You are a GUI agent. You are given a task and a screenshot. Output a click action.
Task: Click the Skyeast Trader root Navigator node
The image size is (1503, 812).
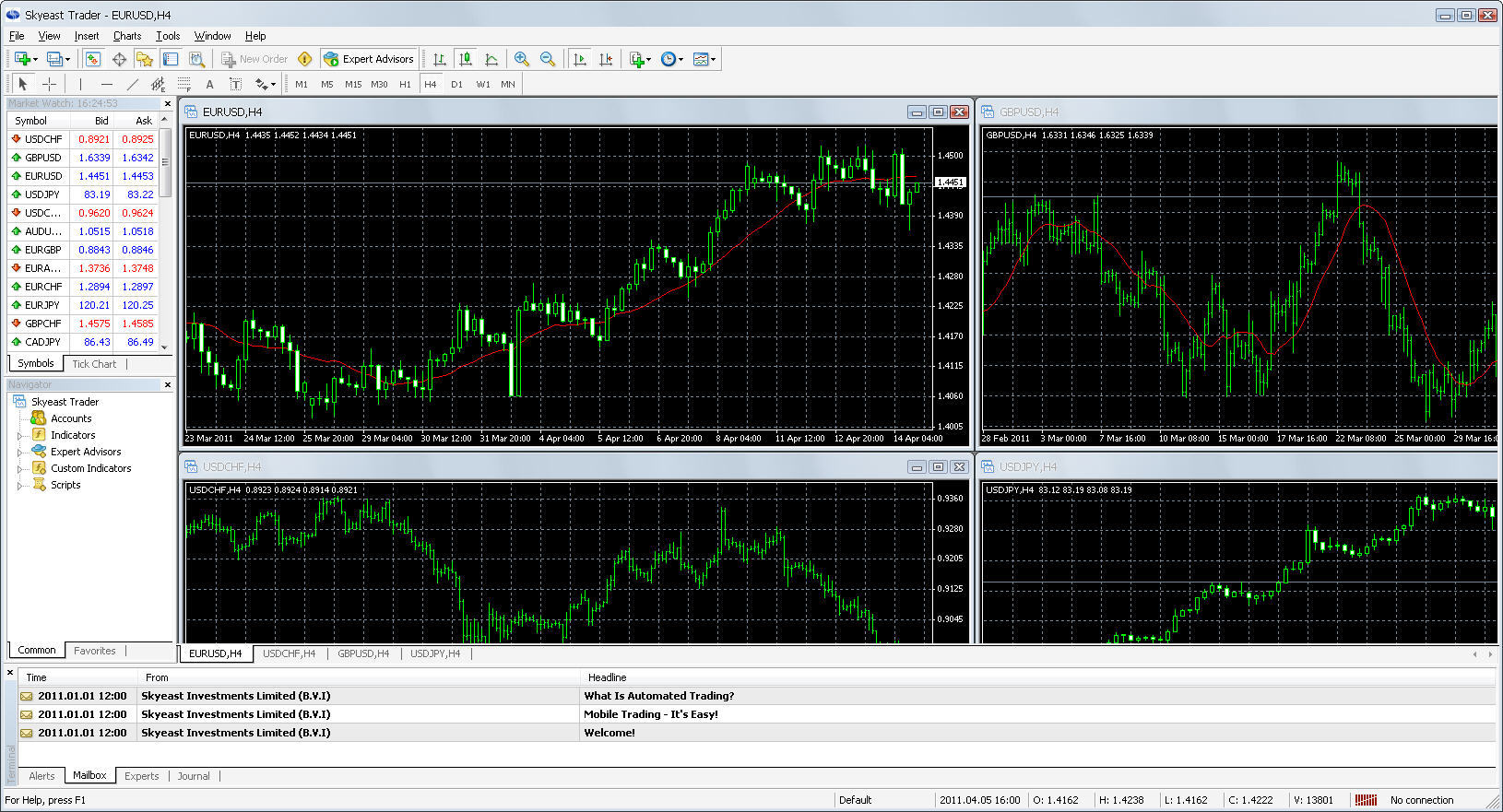tap(65, 402)
